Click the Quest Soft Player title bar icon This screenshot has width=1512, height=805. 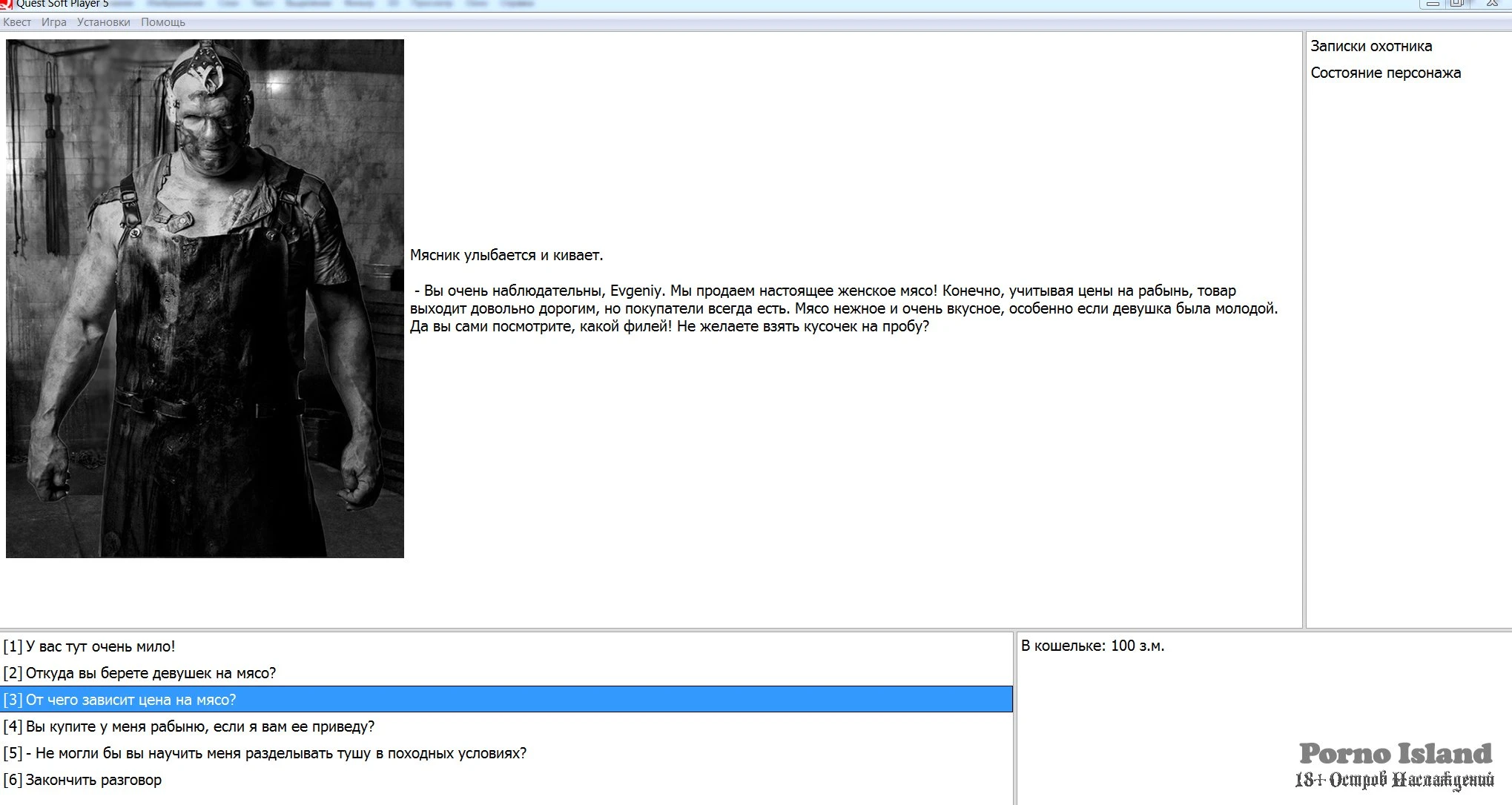6,4
